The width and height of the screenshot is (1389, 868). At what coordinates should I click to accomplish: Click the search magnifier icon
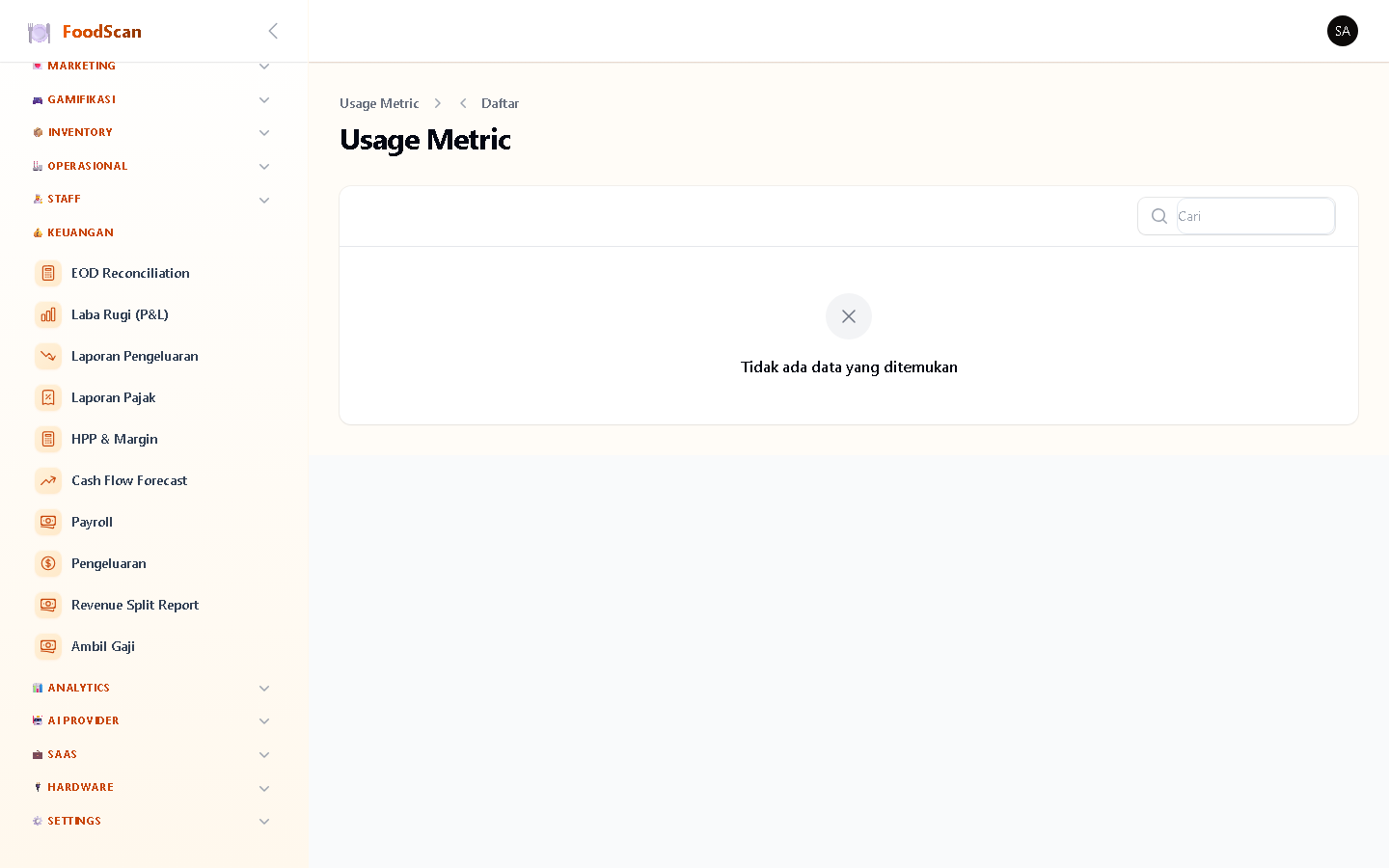tap(1159, 216)
